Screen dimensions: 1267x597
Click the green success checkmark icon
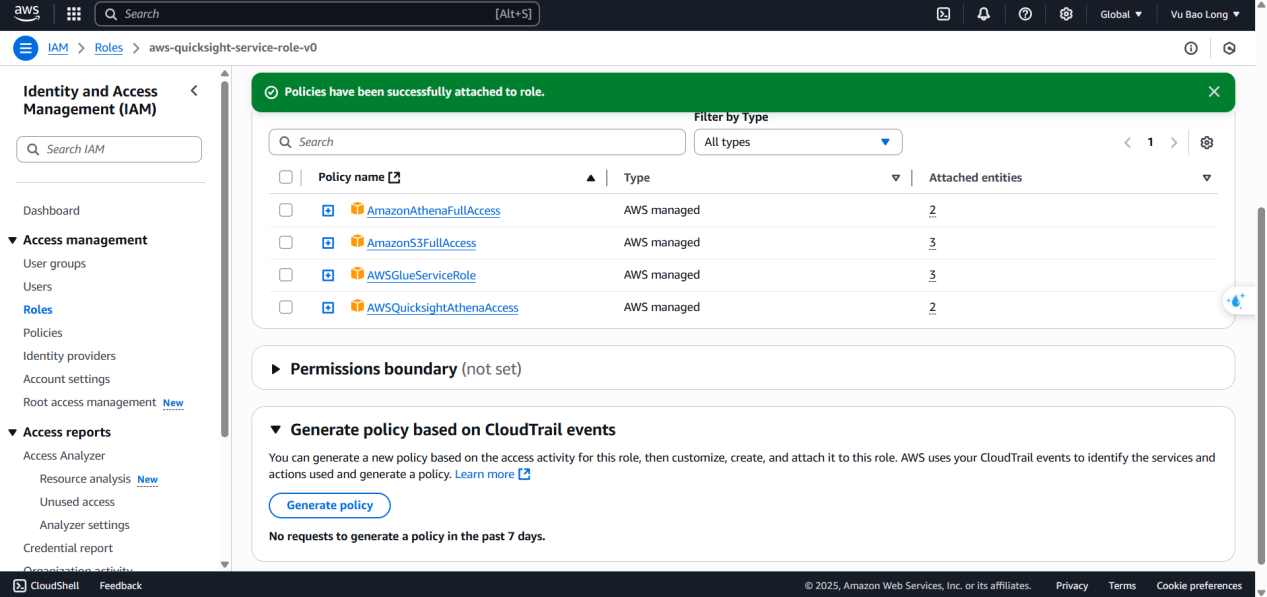click(x=271, y=92)
